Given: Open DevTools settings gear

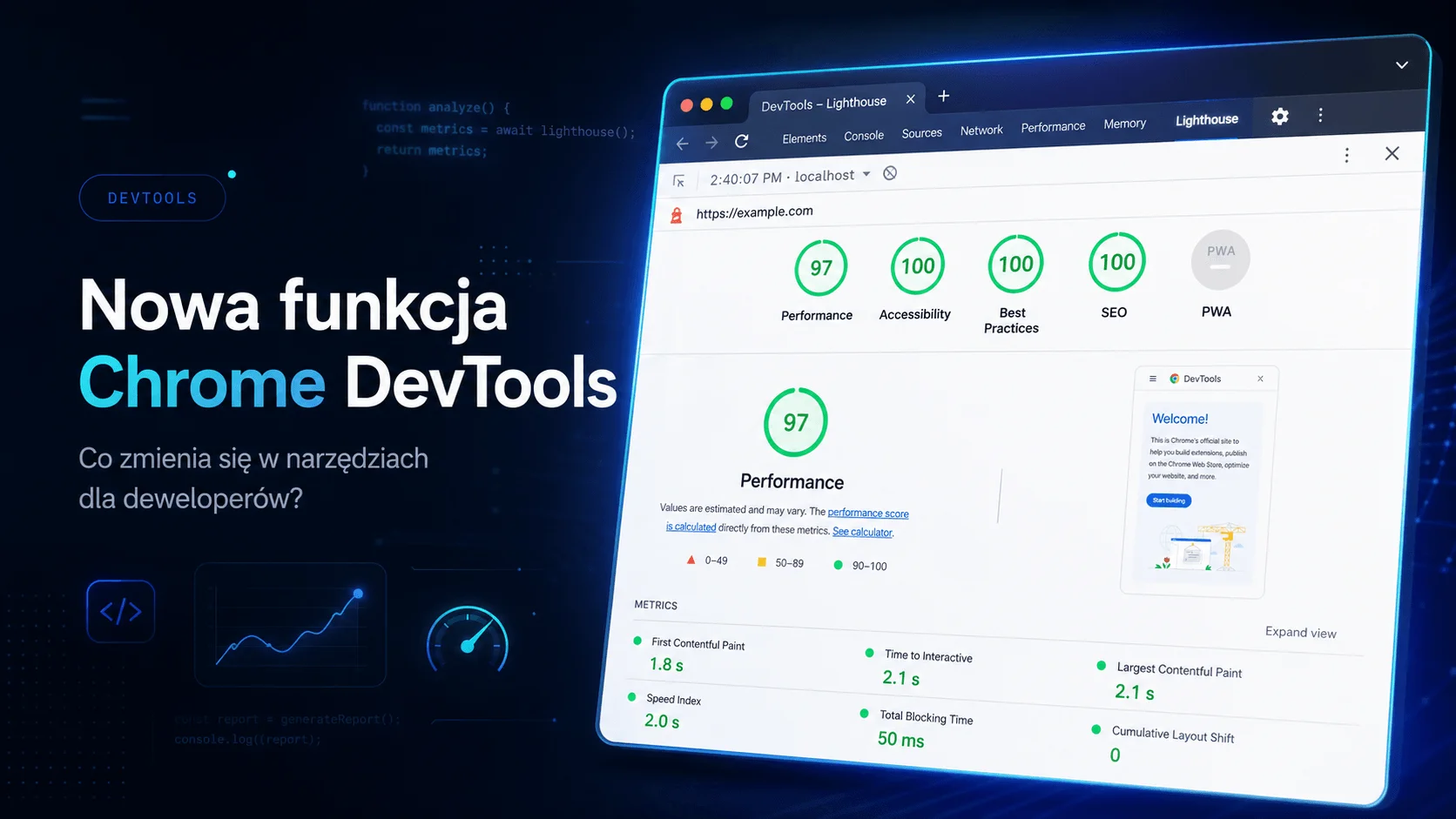Looking at the screenshot, I should click(1279, 116).
